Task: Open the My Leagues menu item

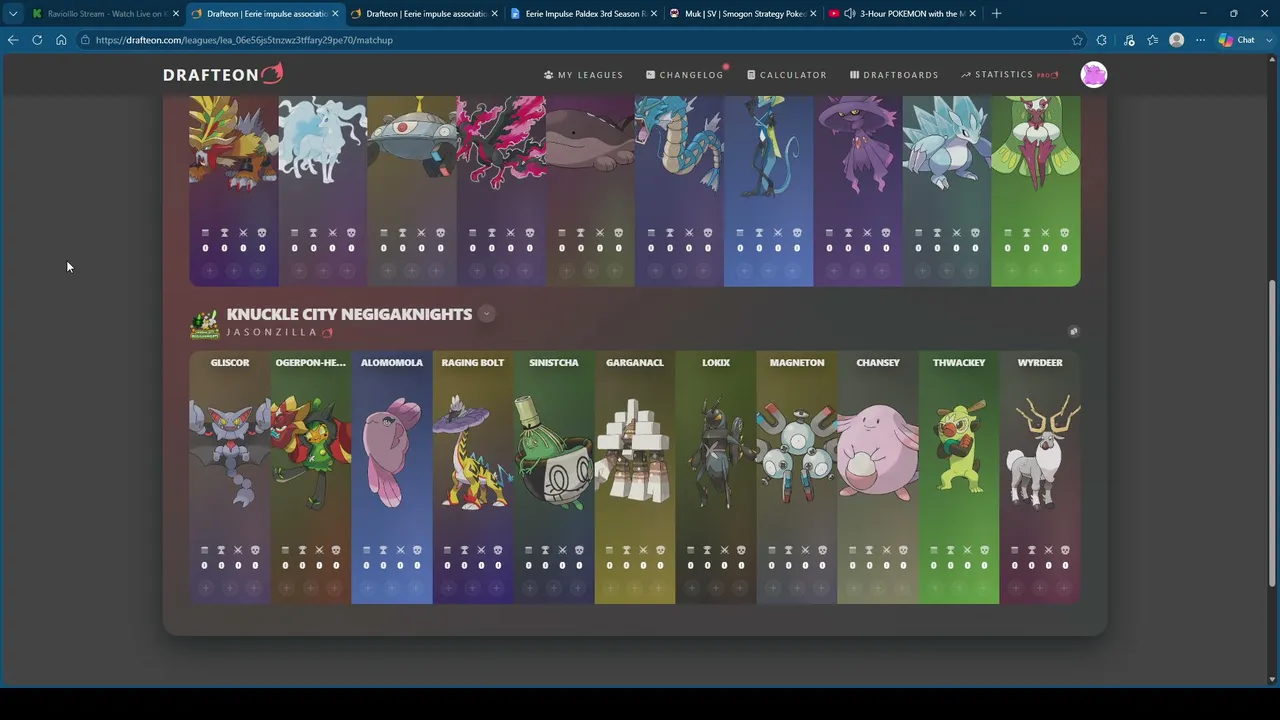Action: (583, 75)
